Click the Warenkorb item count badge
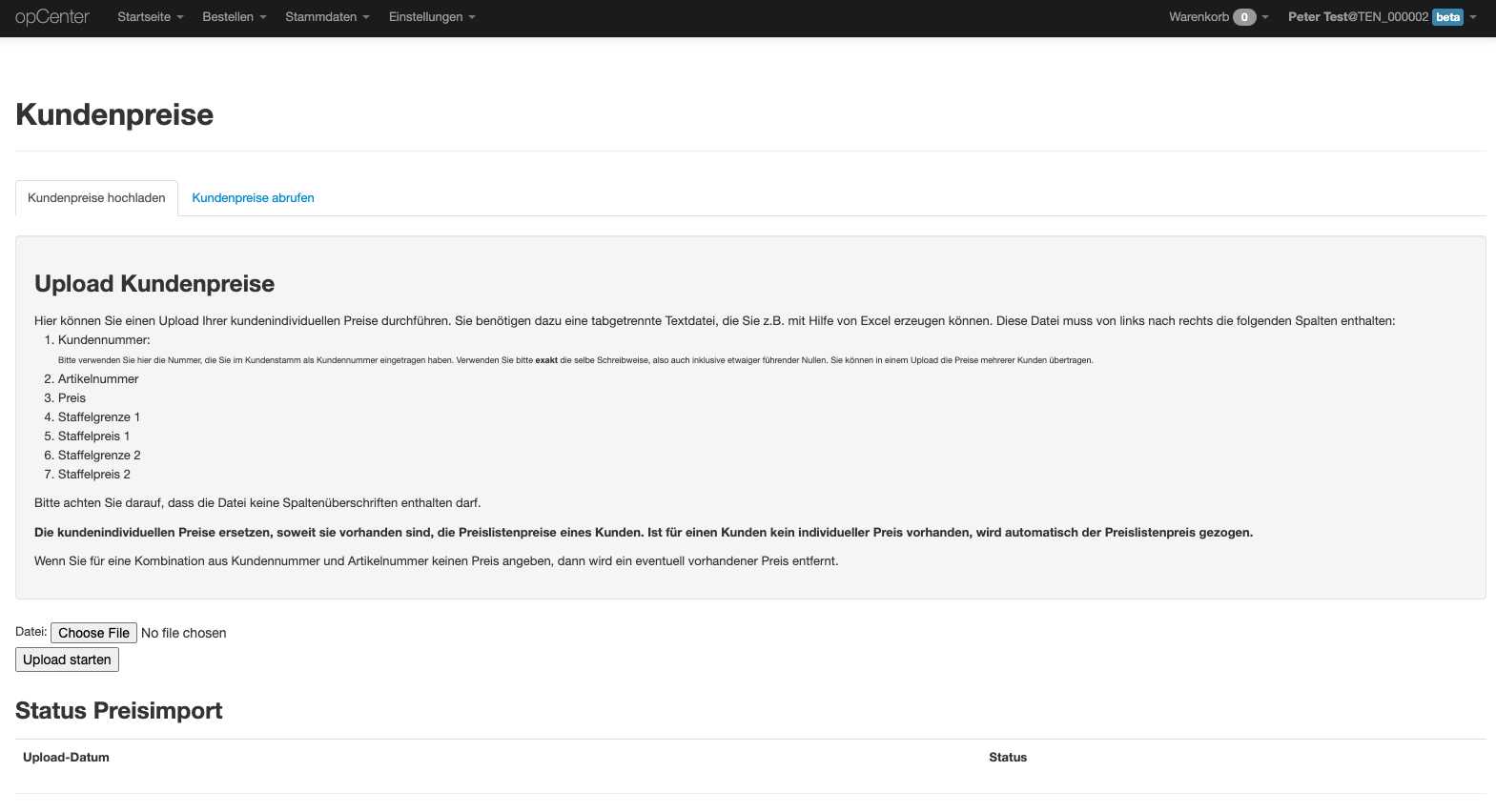Image resolution: width=1496 pixels, height=812 pixels. coord(1244,17)
